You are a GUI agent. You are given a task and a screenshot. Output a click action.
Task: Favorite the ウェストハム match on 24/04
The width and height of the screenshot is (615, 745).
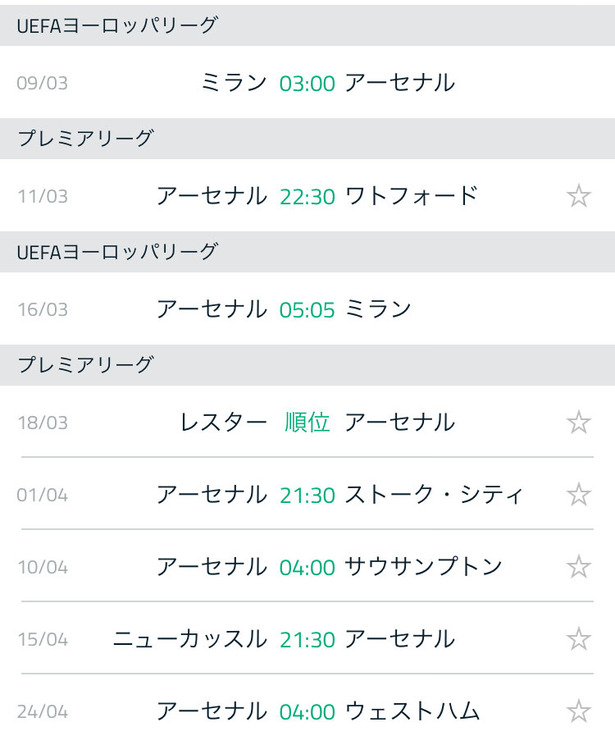point(578,711)
